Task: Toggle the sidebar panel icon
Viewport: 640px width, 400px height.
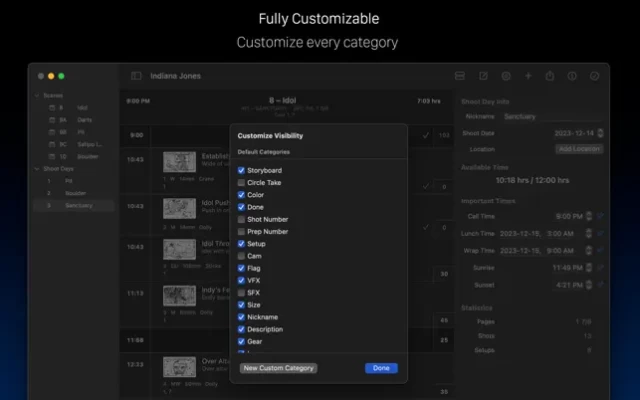Action: pos(136,76)
